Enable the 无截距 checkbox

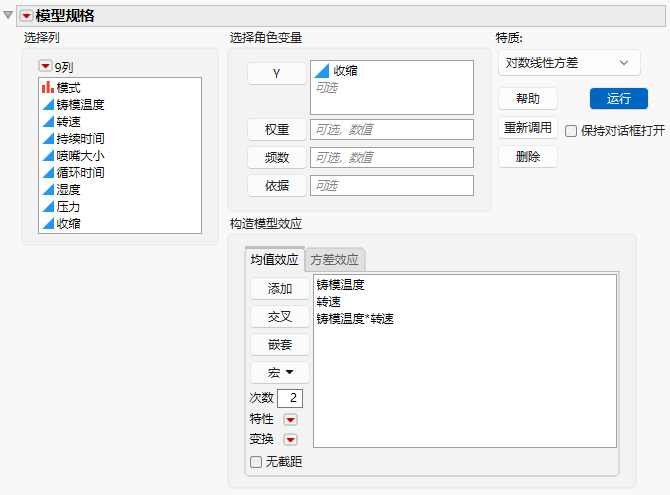(256, 462)
